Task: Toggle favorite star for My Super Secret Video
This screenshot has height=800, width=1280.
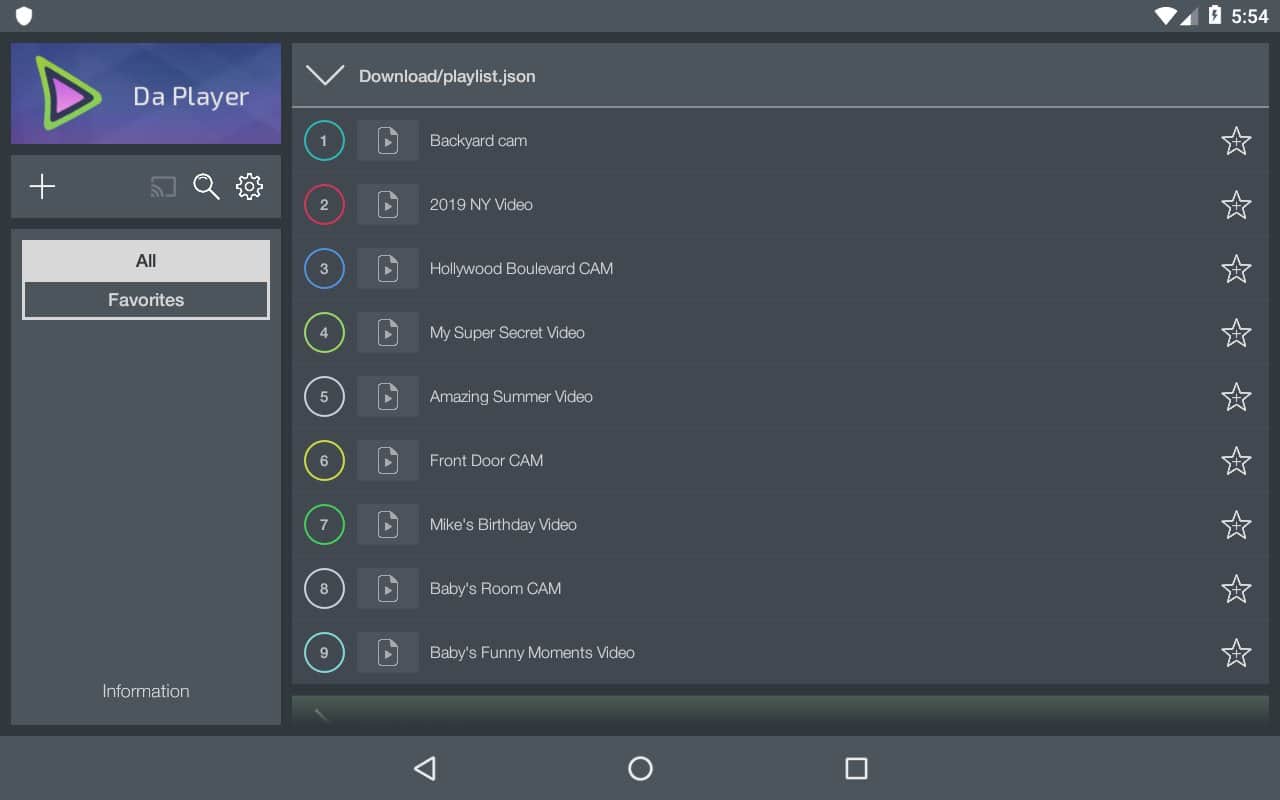Action: coord(1236,333)
